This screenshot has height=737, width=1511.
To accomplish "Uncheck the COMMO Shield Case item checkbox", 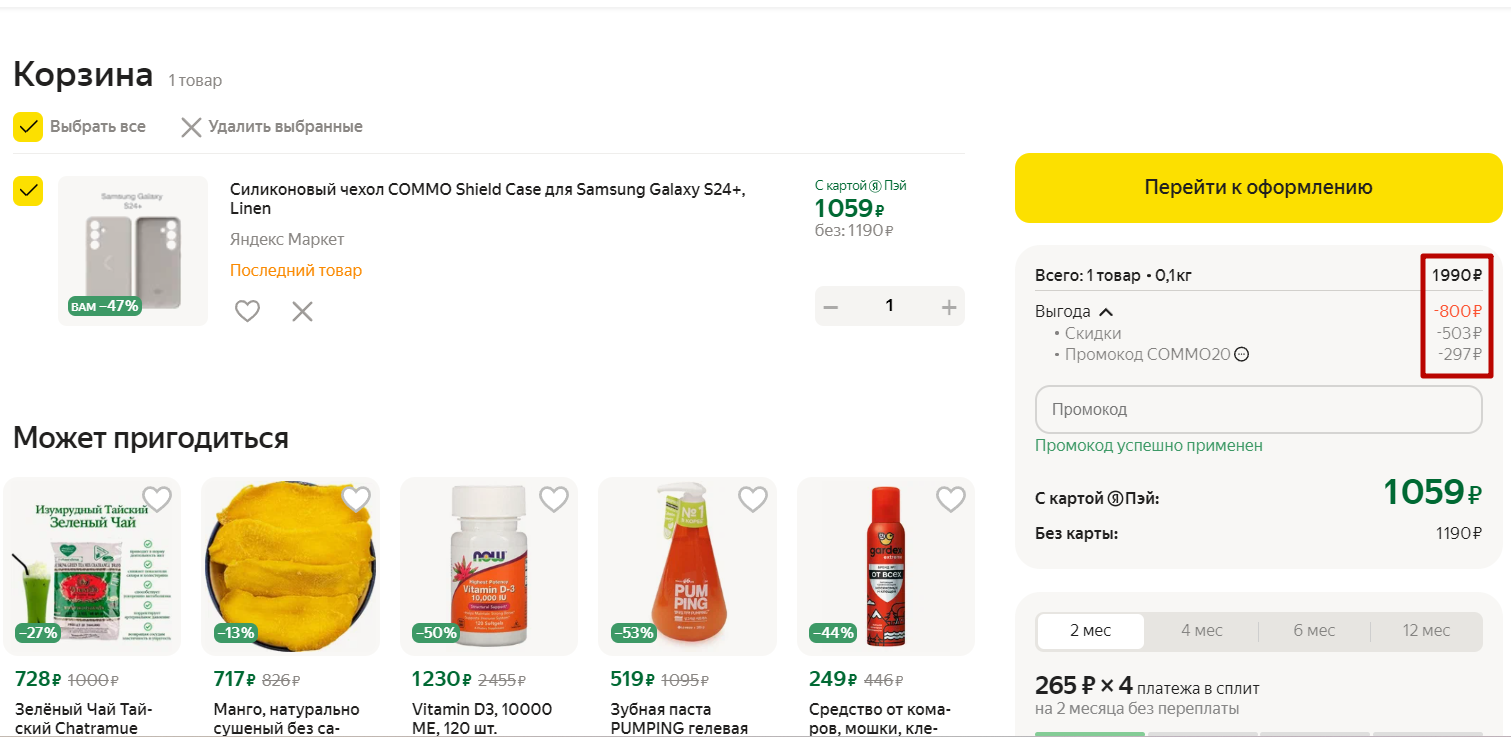I will (28, 191).
